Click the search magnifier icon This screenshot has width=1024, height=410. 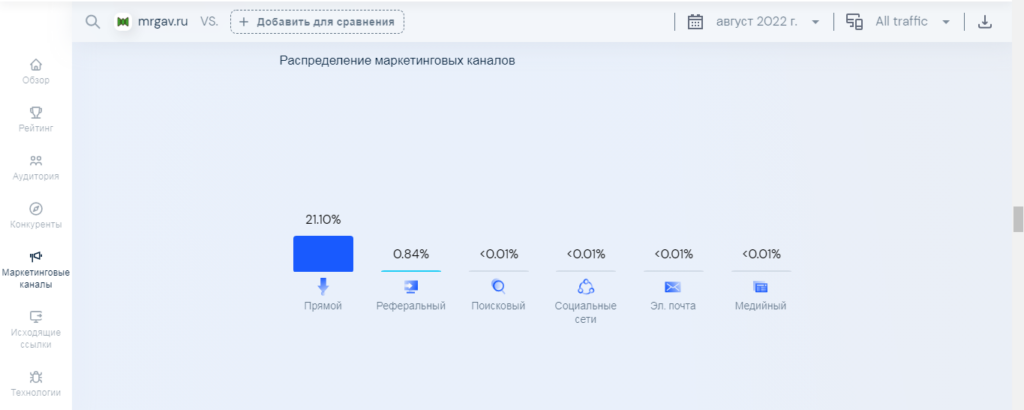93,22
